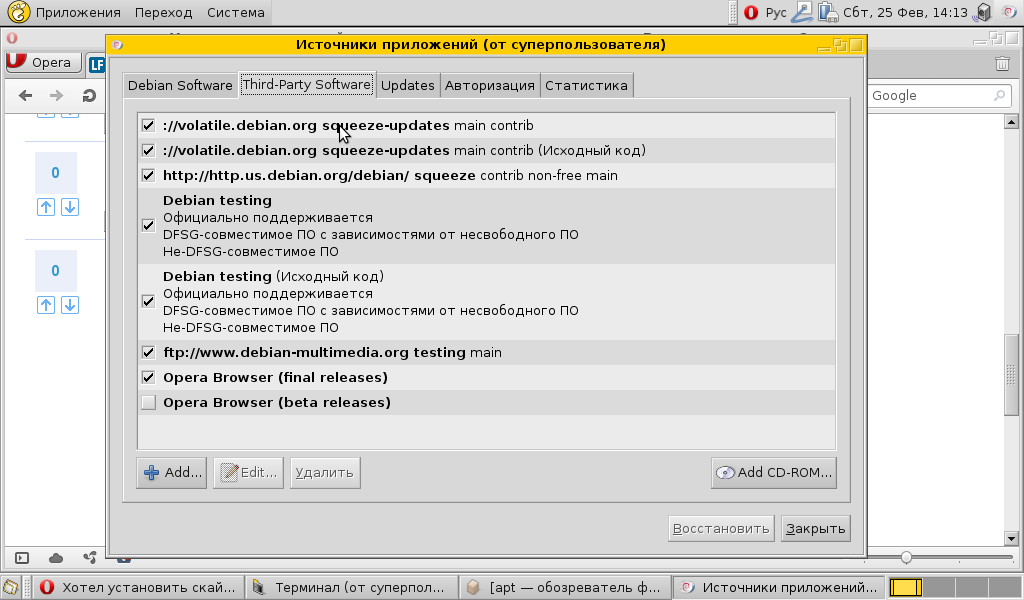Click the search magnifier in Opera's Google field

(x=999, y=95)
